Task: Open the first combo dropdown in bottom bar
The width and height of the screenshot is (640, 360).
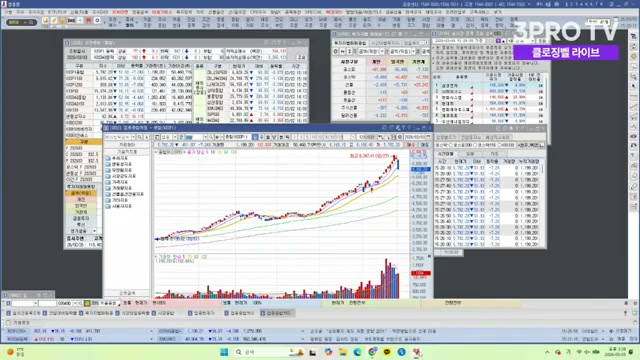Action: point(36,303)
